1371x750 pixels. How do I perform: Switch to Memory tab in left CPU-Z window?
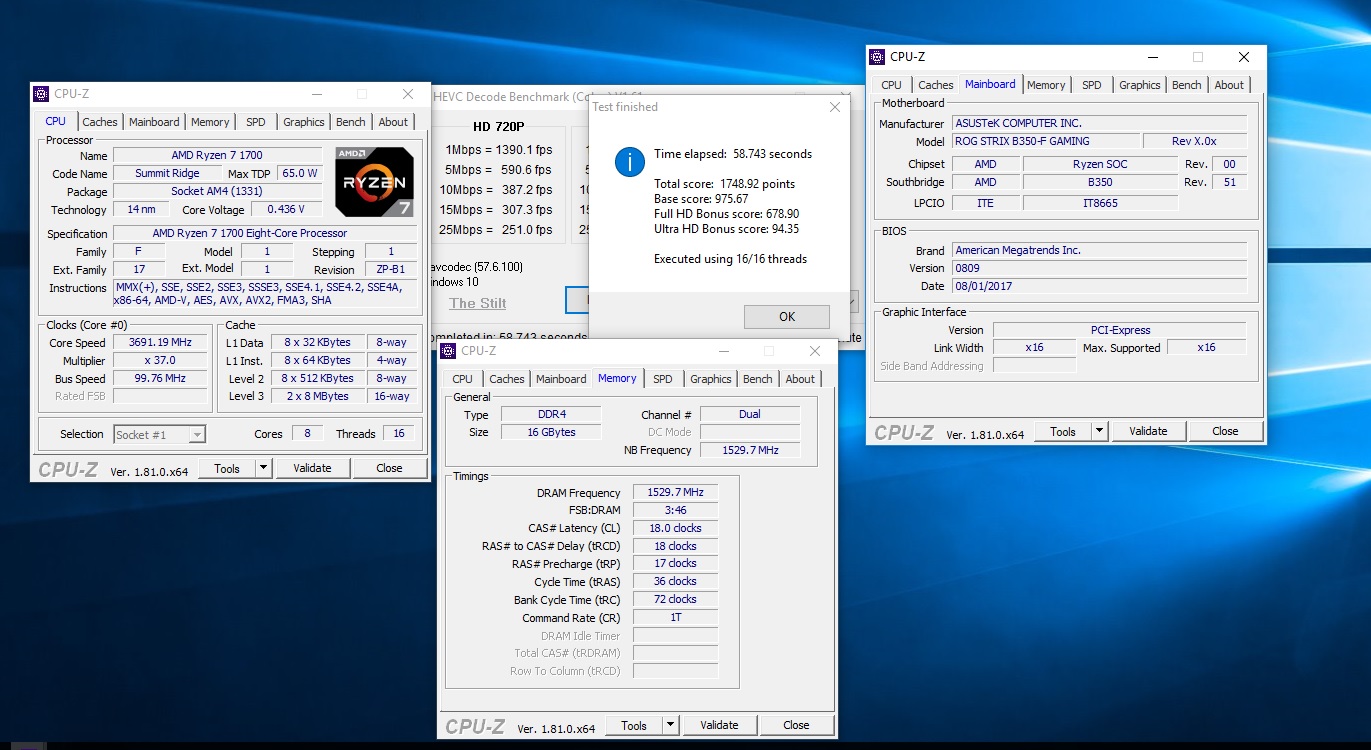[210, 122]
